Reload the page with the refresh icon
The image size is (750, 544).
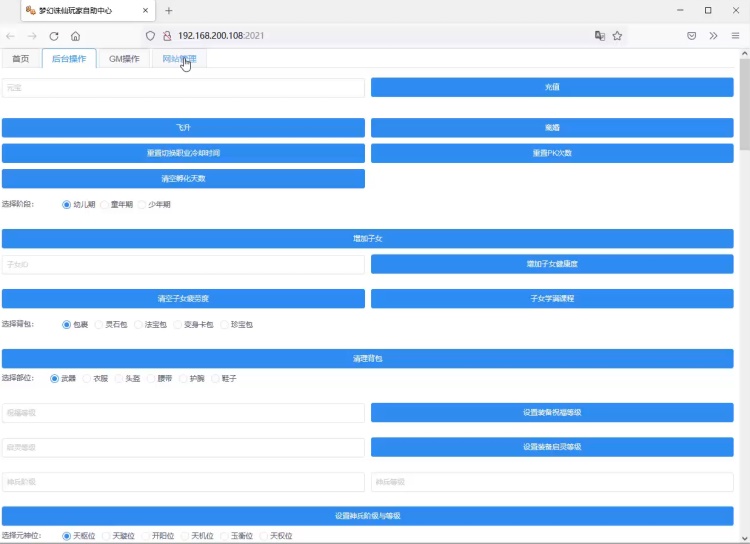(x=54, y=35)
